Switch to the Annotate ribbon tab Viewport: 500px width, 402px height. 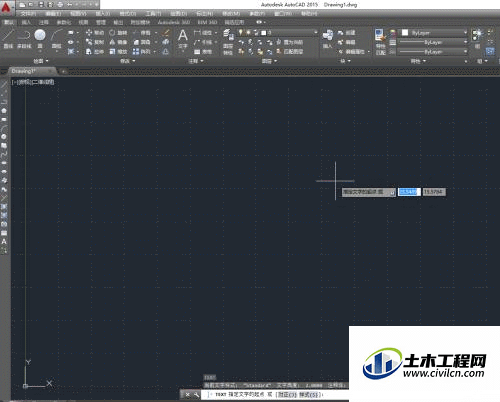tap(44, 22)
